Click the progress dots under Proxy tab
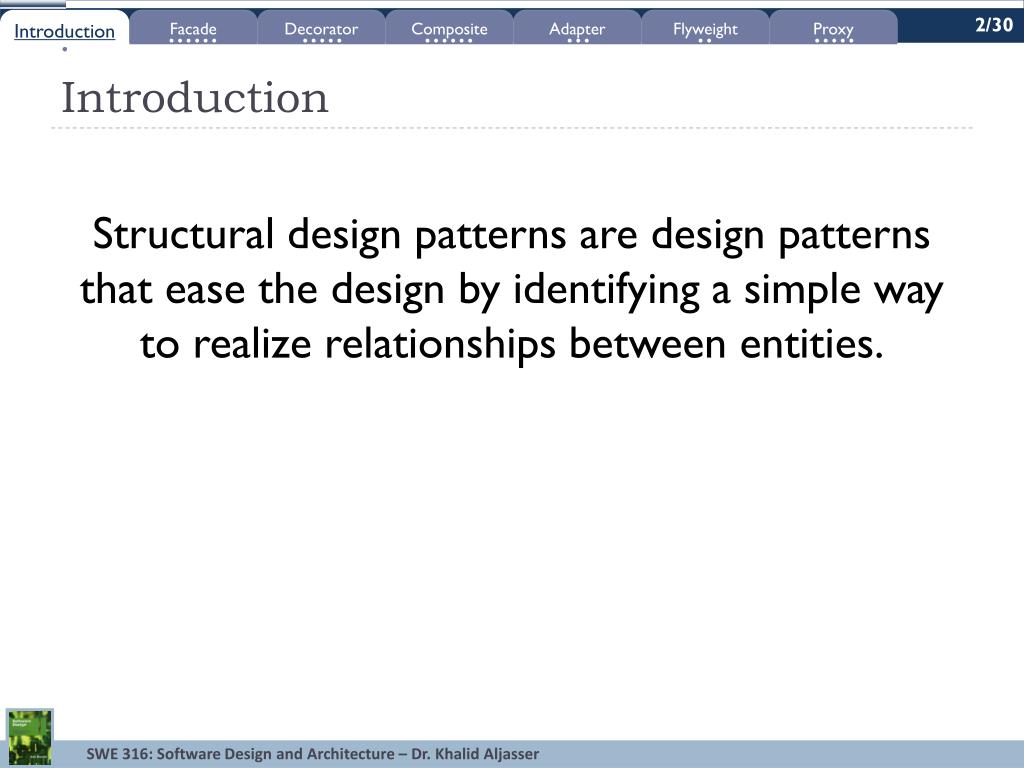The width and height of the screenshot is (1024, 768). coord(834,40)
